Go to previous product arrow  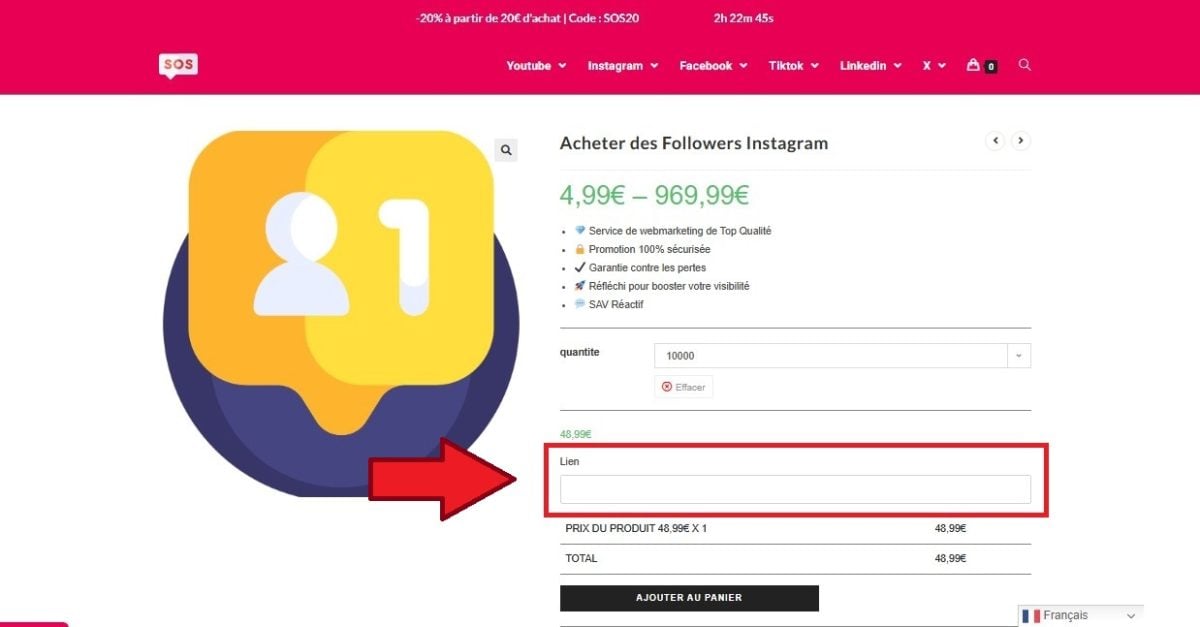tap(995, 141)
